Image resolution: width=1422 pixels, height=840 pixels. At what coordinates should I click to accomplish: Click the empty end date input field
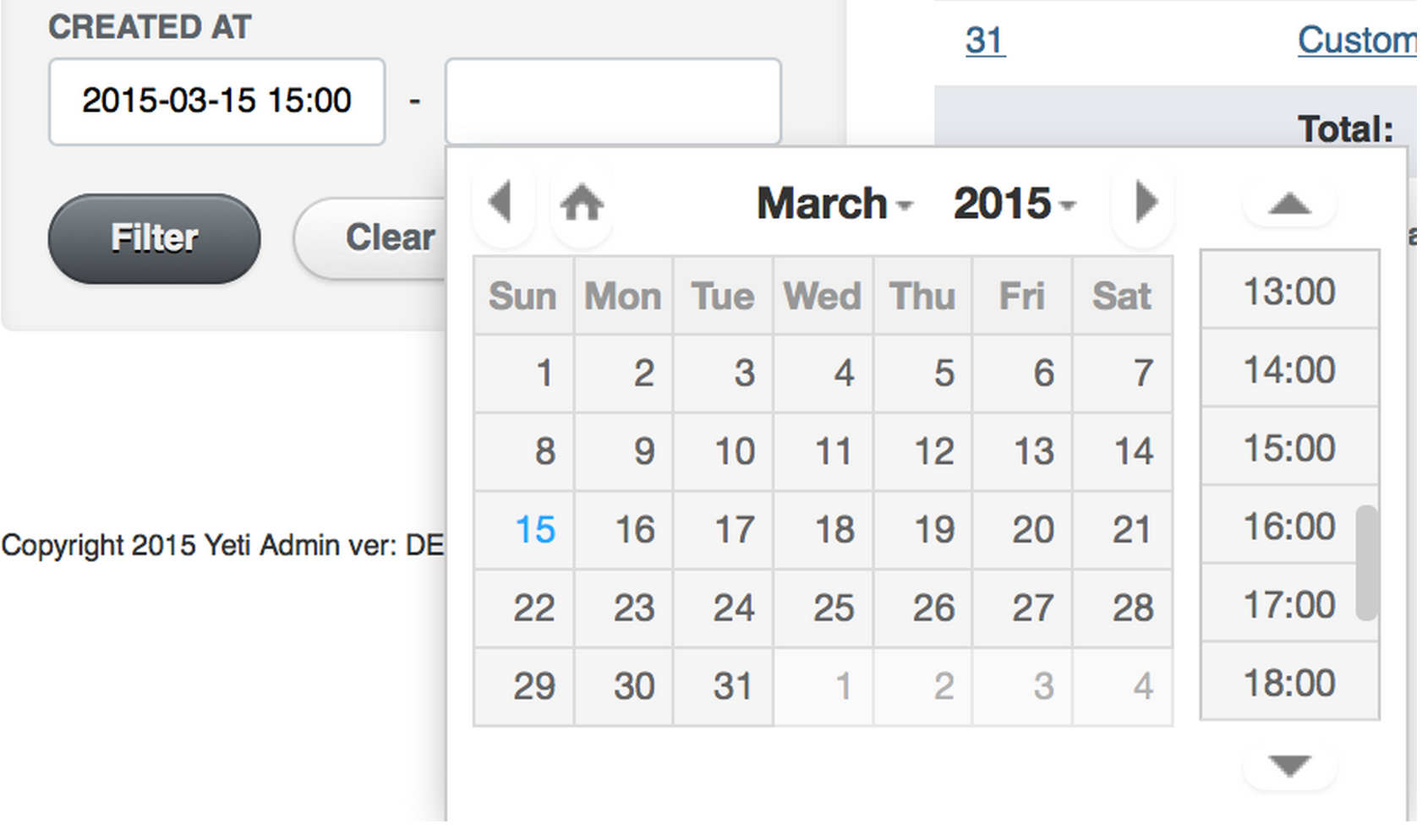coord(614,101)
